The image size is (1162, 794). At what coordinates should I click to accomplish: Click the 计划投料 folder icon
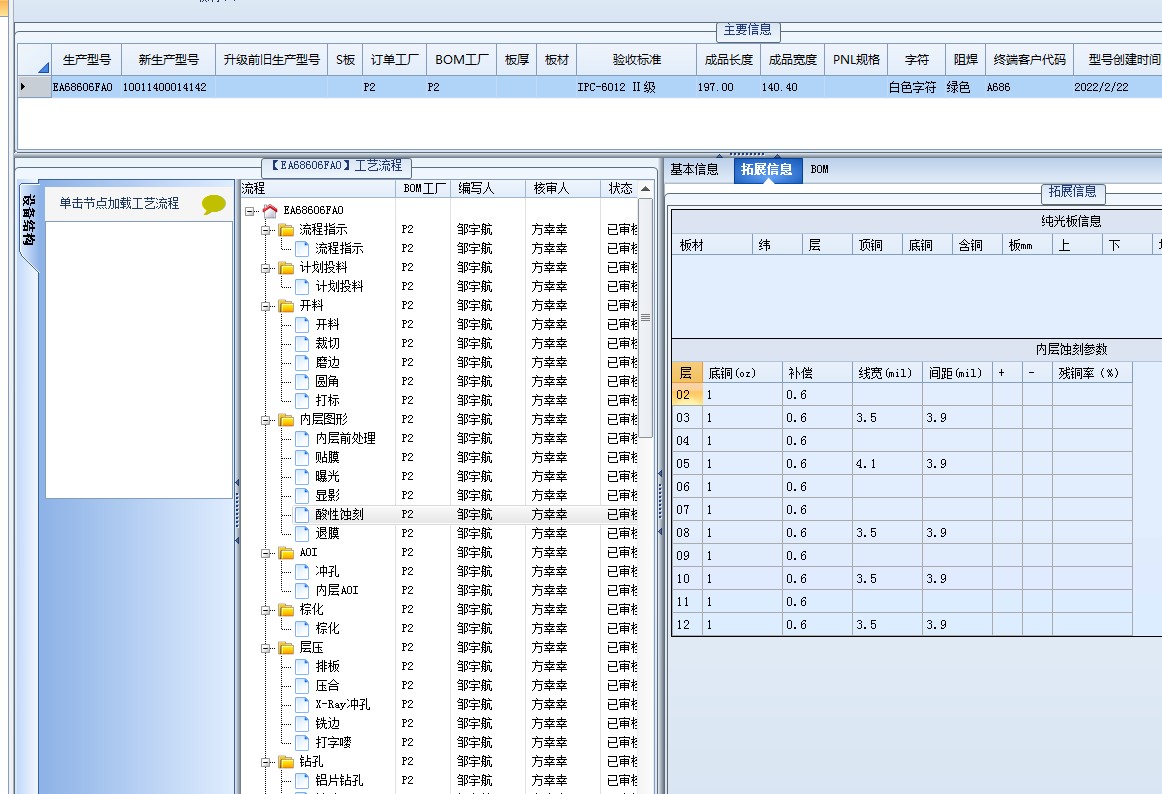[x=286, y=268]
